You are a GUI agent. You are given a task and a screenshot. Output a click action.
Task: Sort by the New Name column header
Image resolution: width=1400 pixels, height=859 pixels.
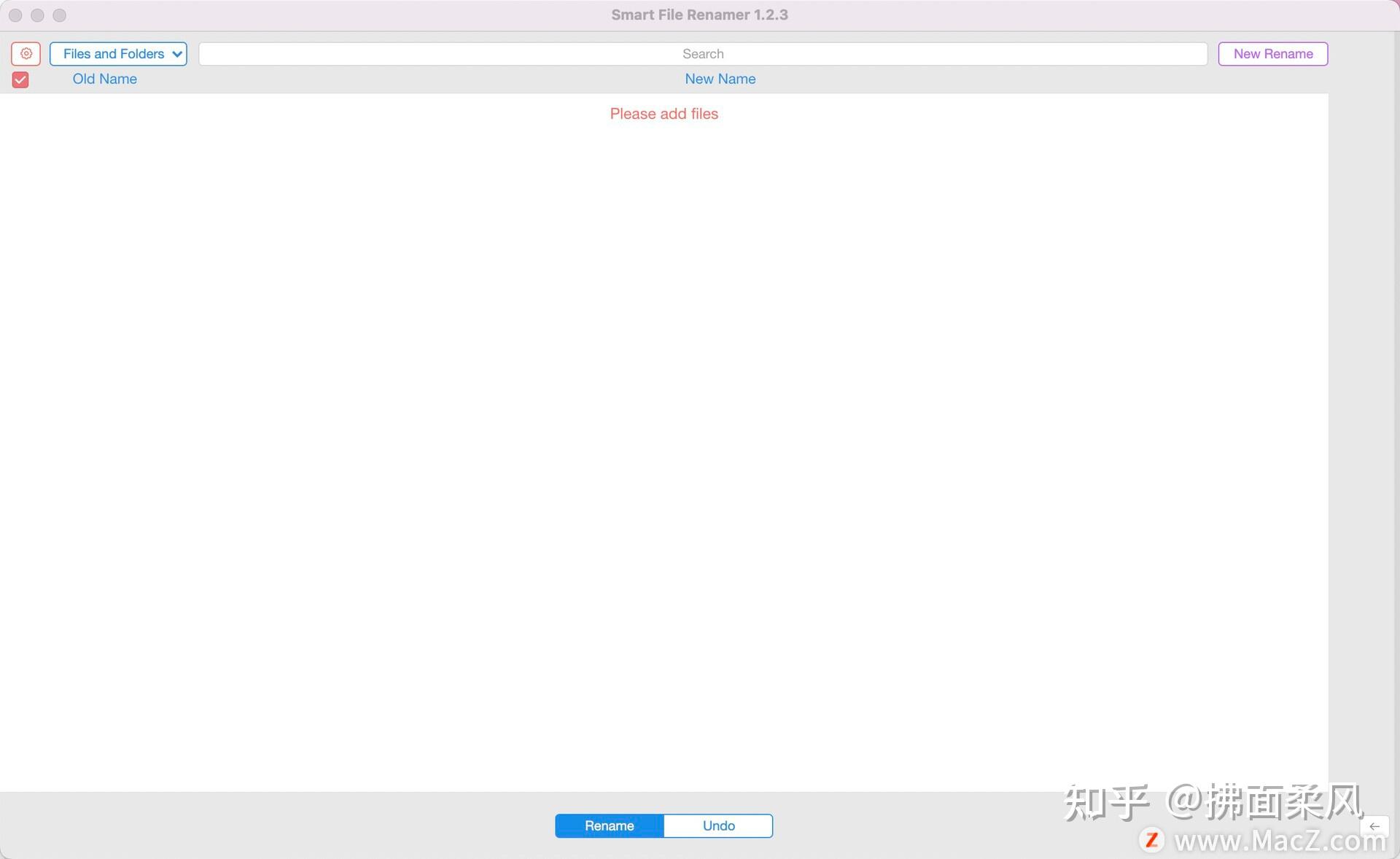(720, 79)
